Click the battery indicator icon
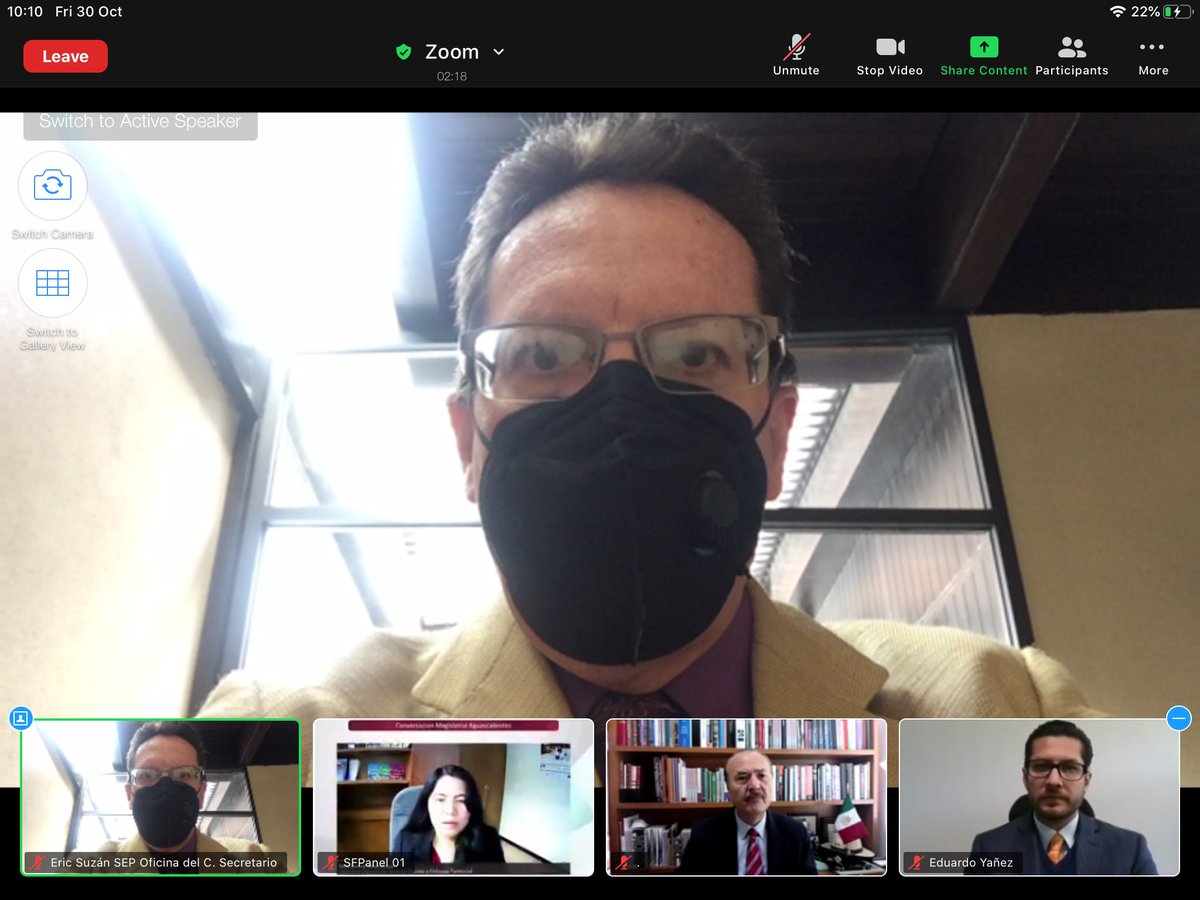Screen dimensions: 1200x900 pyautogui.click(x=1178, y=12)
